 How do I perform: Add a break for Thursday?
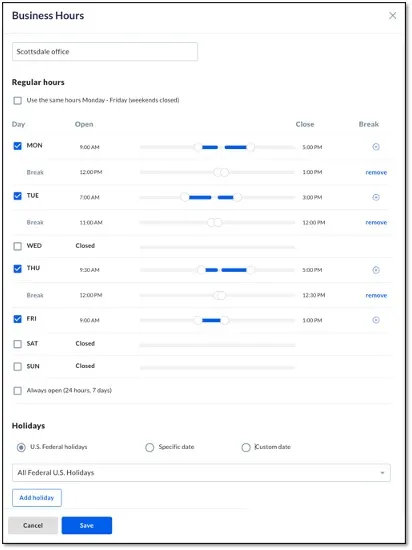point(376,270)
